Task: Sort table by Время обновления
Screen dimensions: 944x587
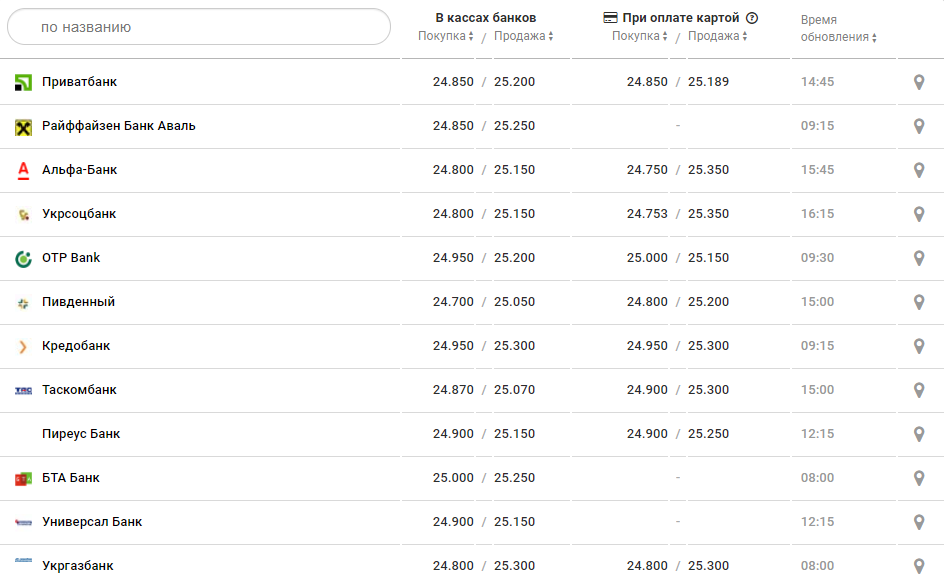Action: pos(838,37)
